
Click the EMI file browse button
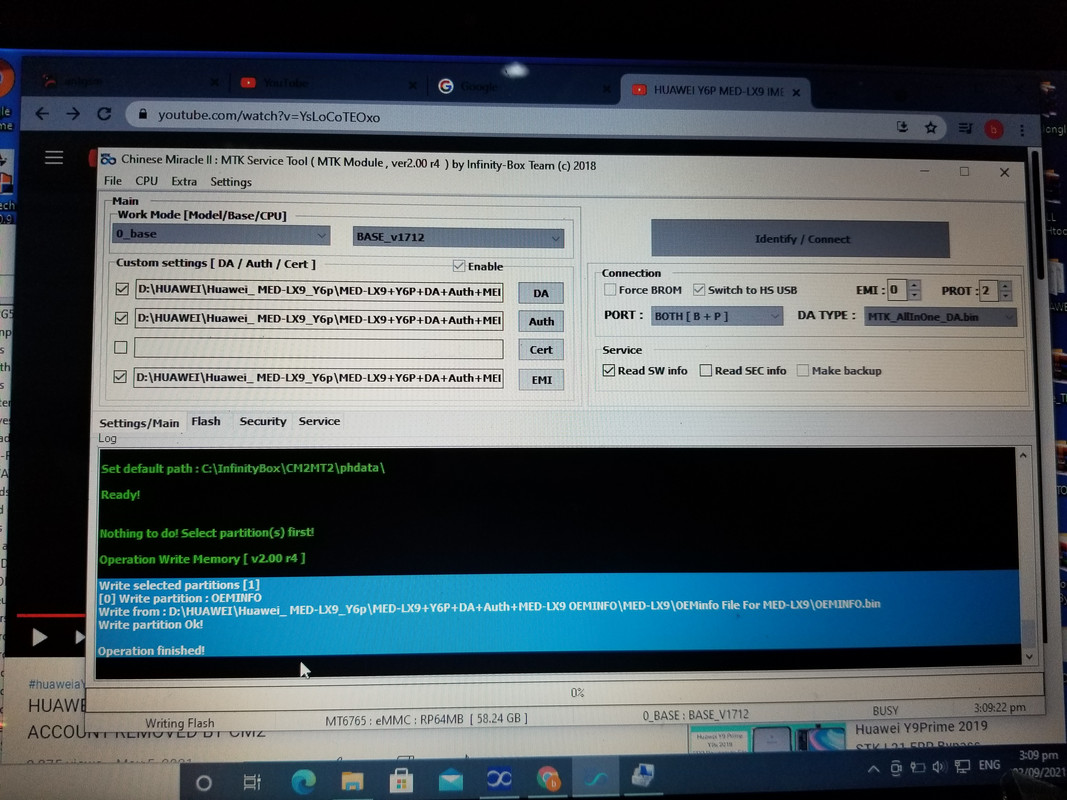tap(541, 380)
